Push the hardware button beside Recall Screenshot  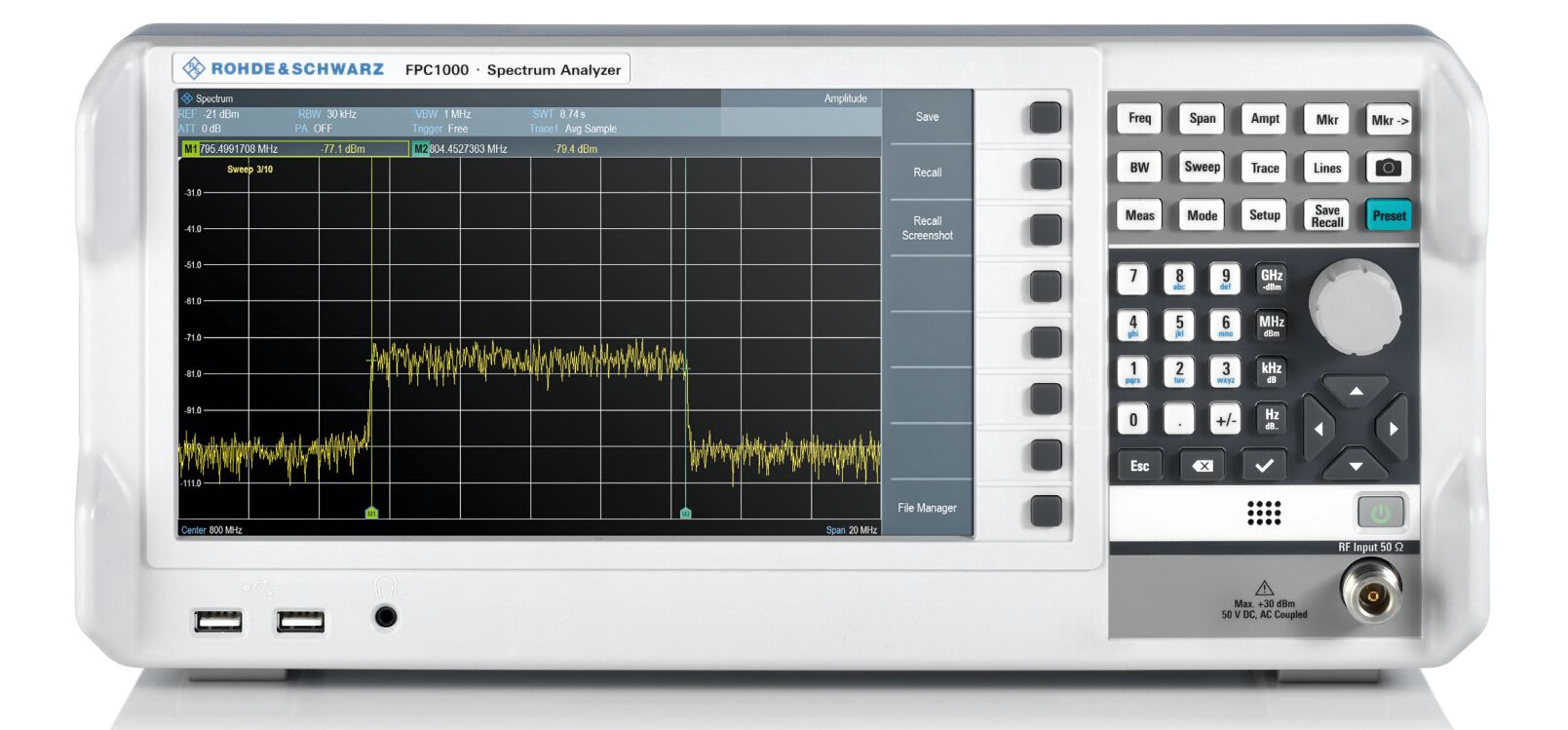[1045, 230]
